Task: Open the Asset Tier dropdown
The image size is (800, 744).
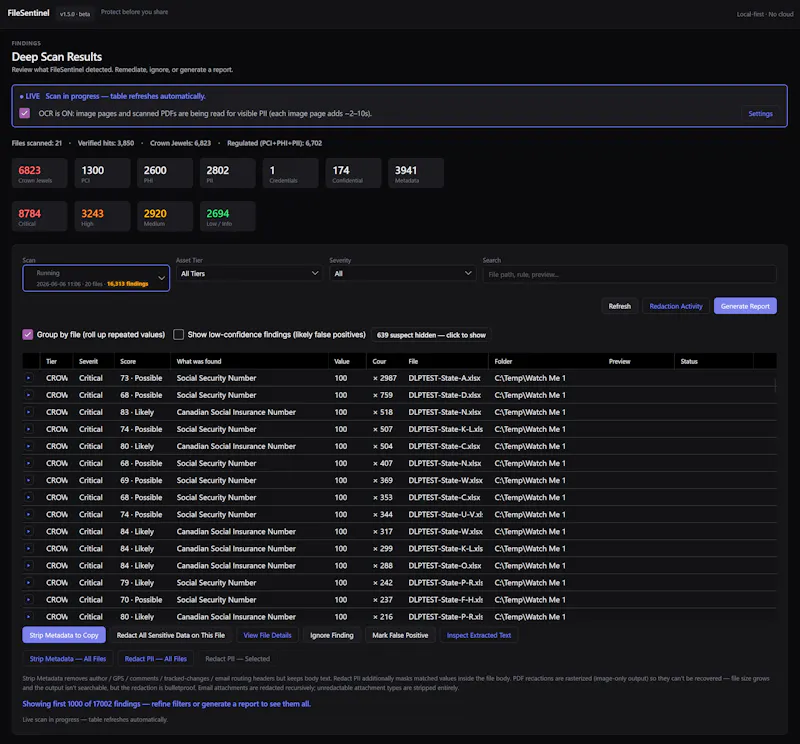Action: 249,274
